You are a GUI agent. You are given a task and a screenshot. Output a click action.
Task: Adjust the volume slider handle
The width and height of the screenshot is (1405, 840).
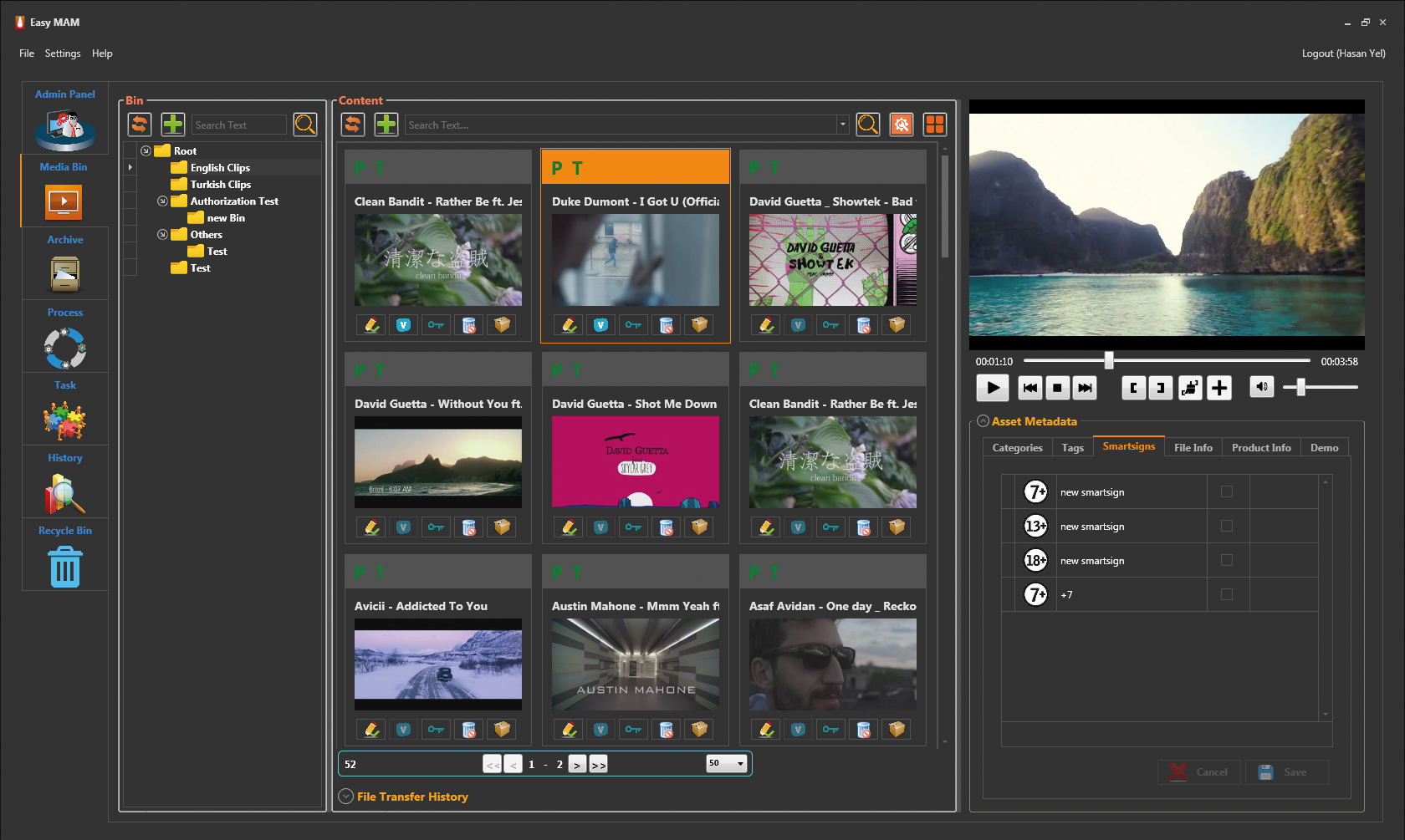point(1300,387)
